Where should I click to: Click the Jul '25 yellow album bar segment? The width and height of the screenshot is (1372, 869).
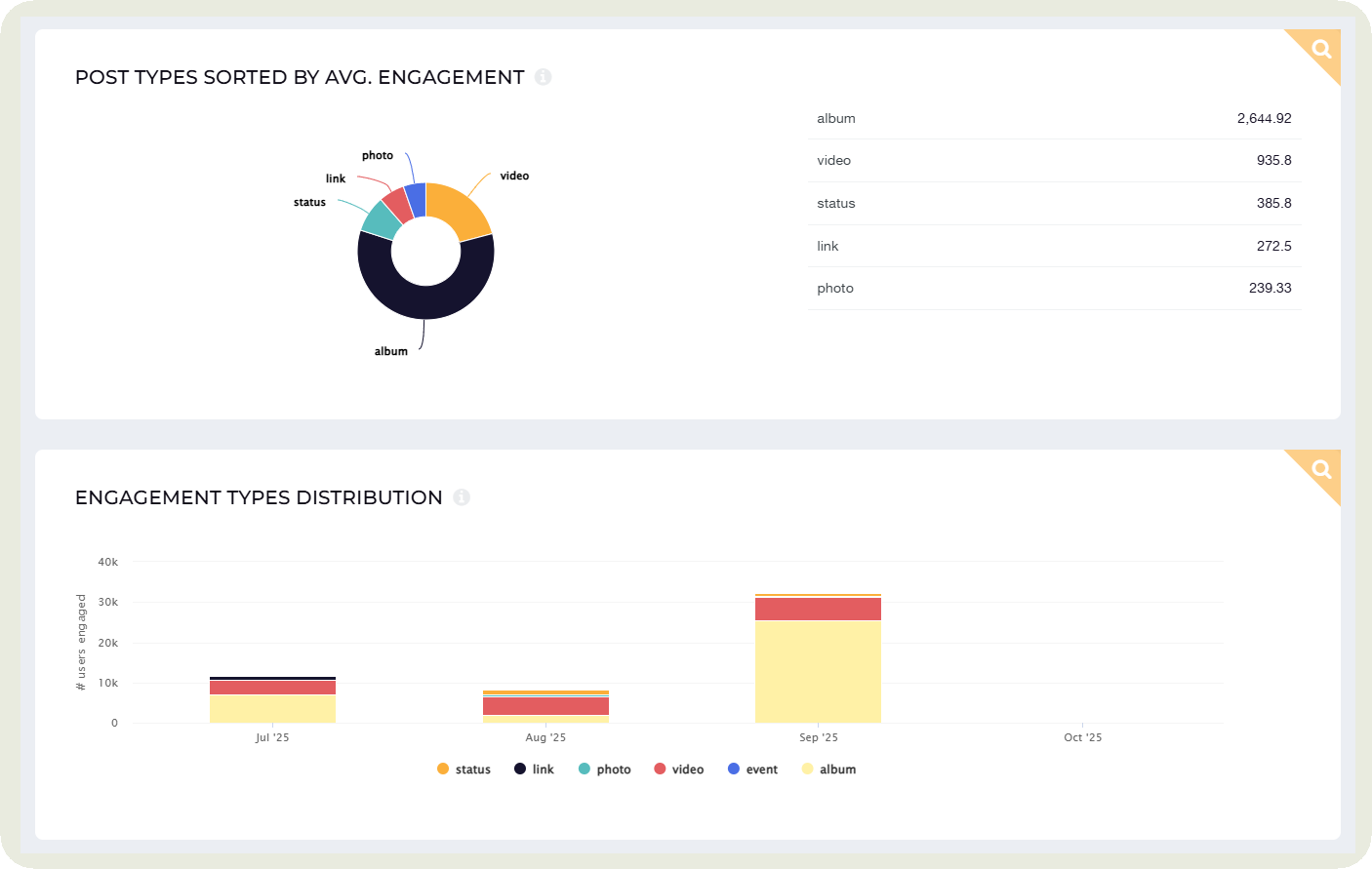click(272, 708)
